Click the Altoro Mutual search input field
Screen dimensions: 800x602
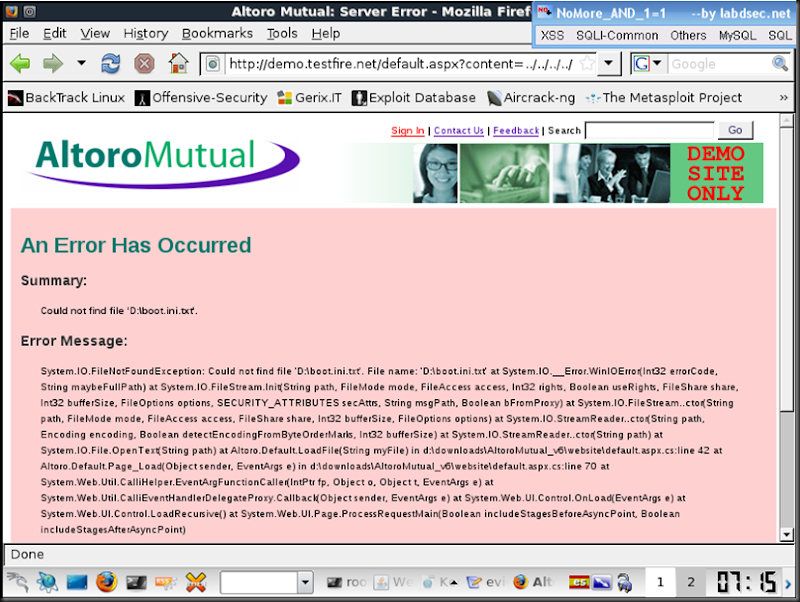[649, 131]
